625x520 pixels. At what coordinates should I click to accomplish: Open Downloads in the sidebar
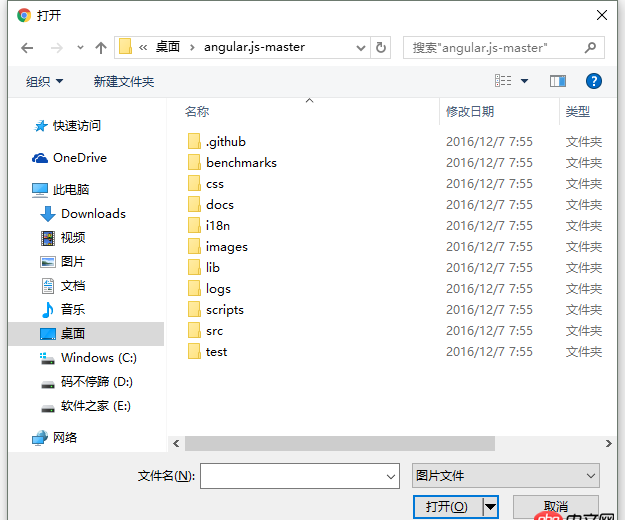tap(83, 214)
